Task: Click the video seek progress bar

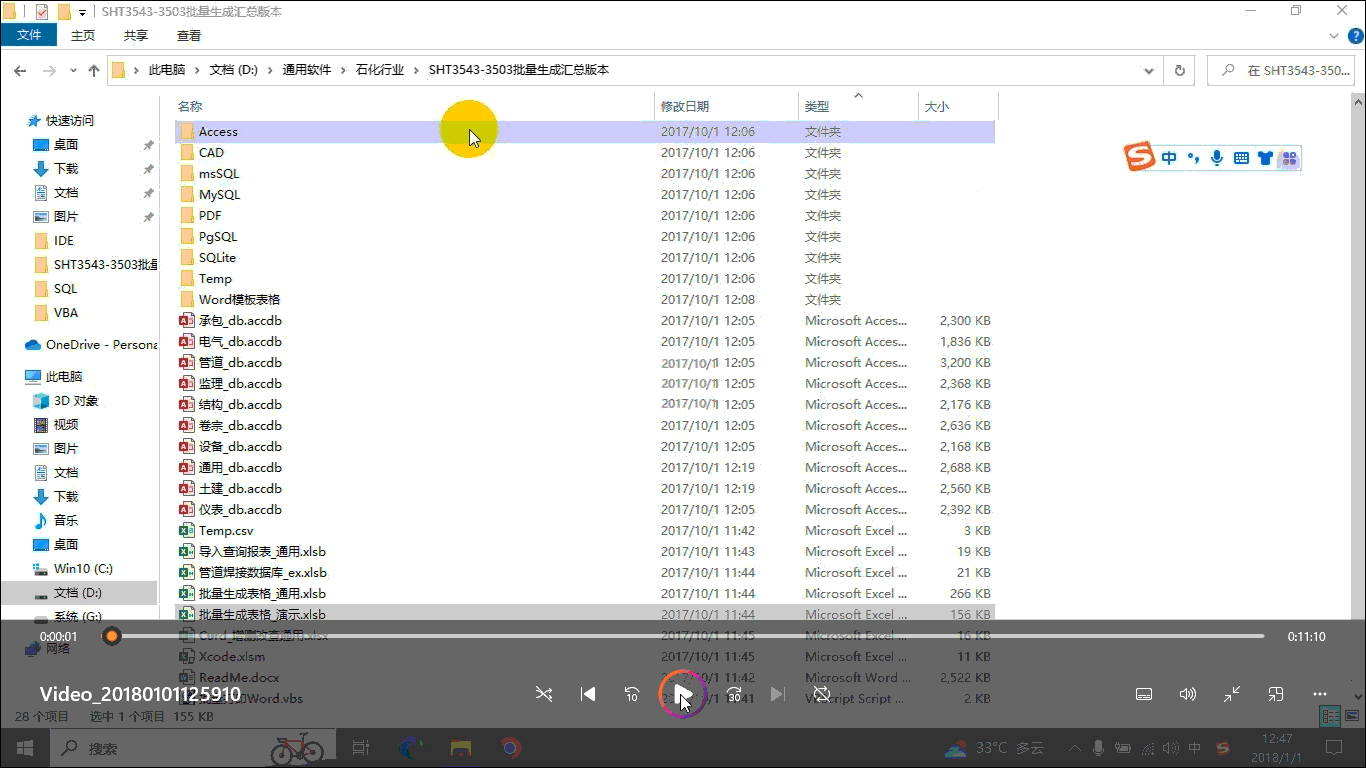Action: point(688,636)
